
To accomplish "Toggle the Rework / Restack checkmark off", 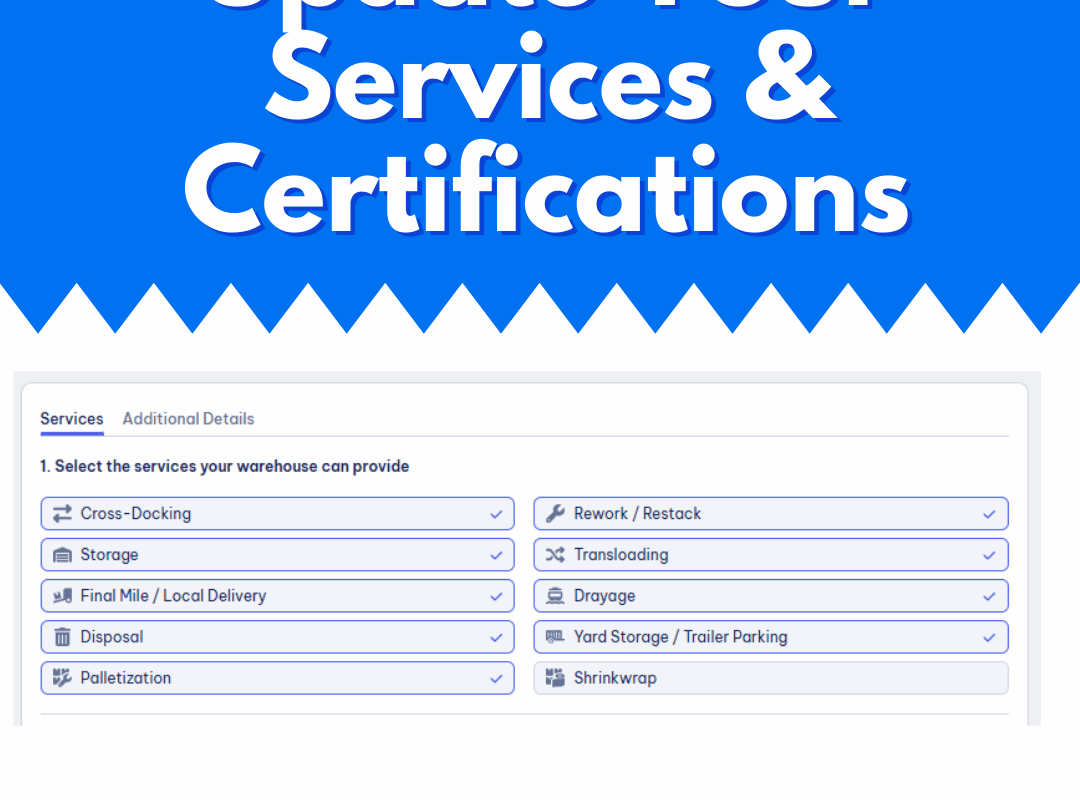I will click(989, 513).
